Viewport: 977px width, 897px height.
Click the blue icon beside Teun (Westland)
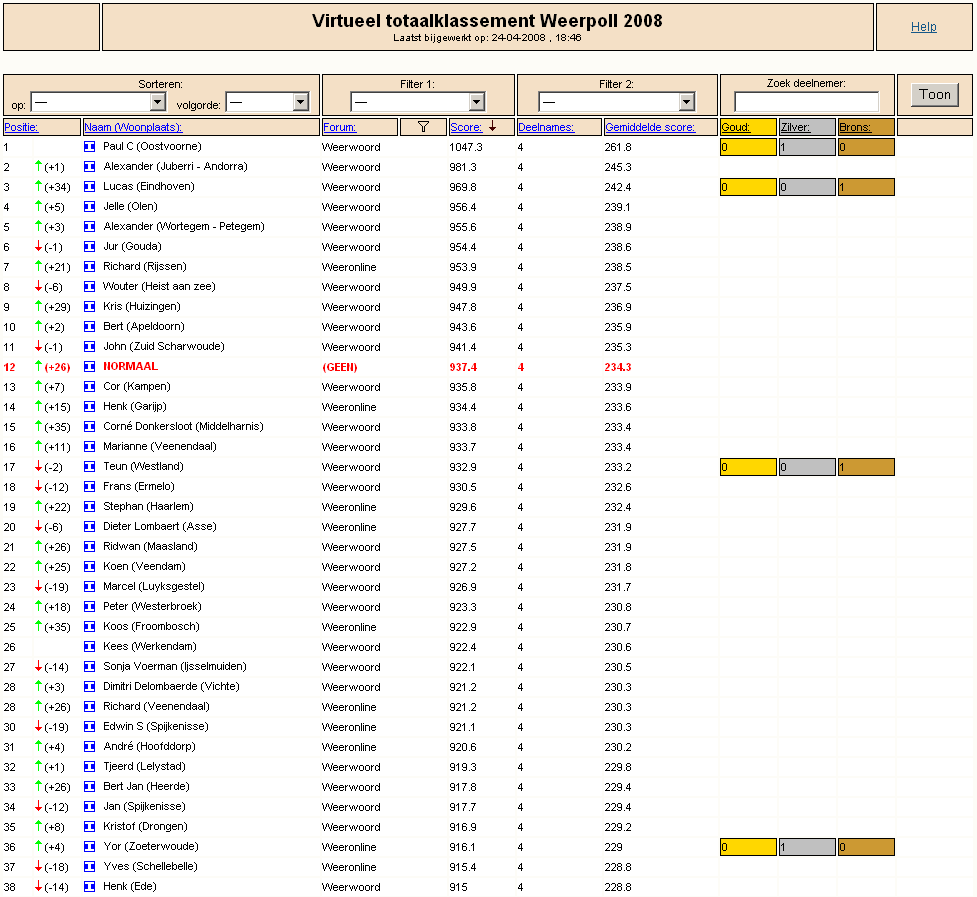coord(90,467)
